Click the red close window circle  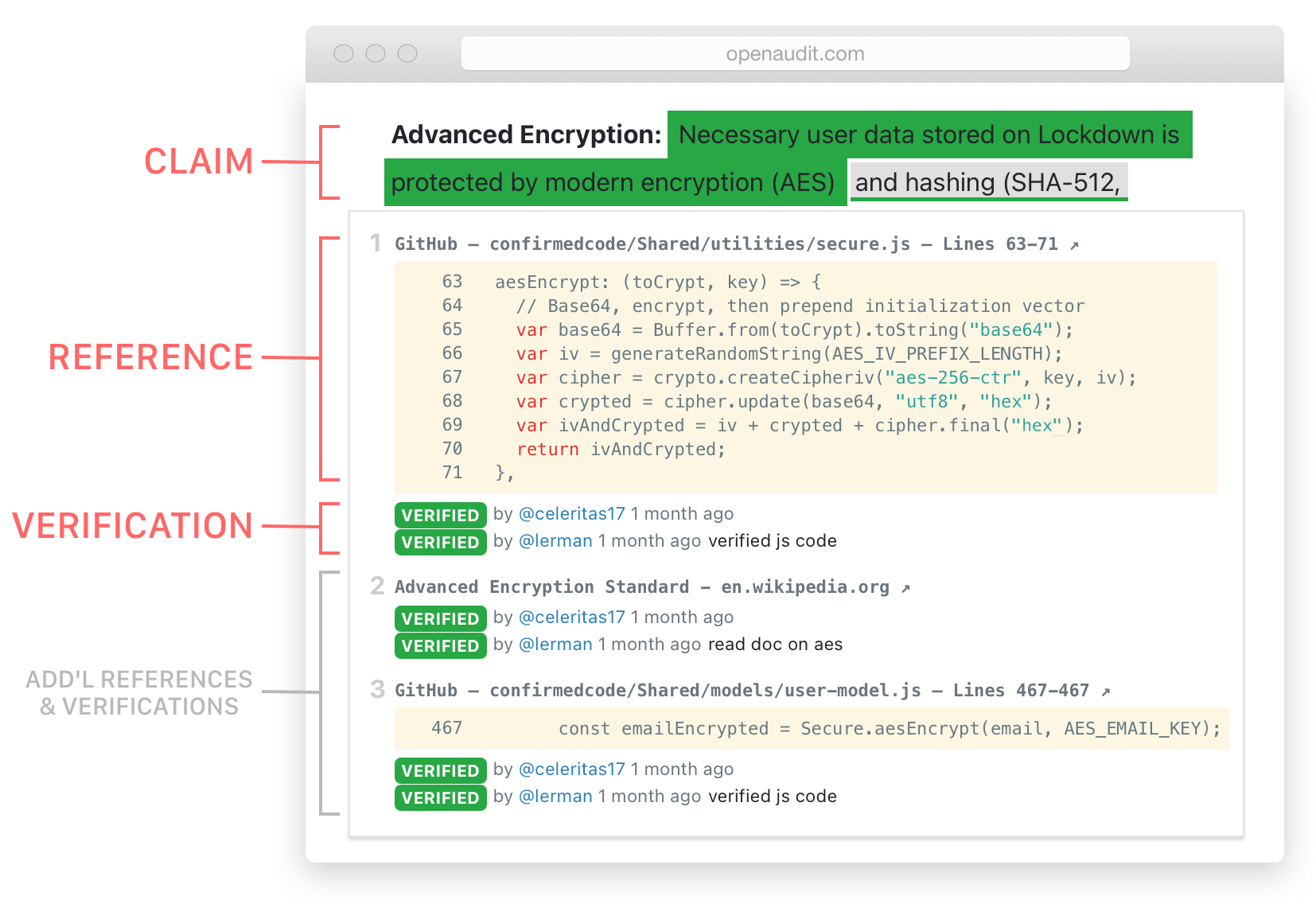pos(344,53)
